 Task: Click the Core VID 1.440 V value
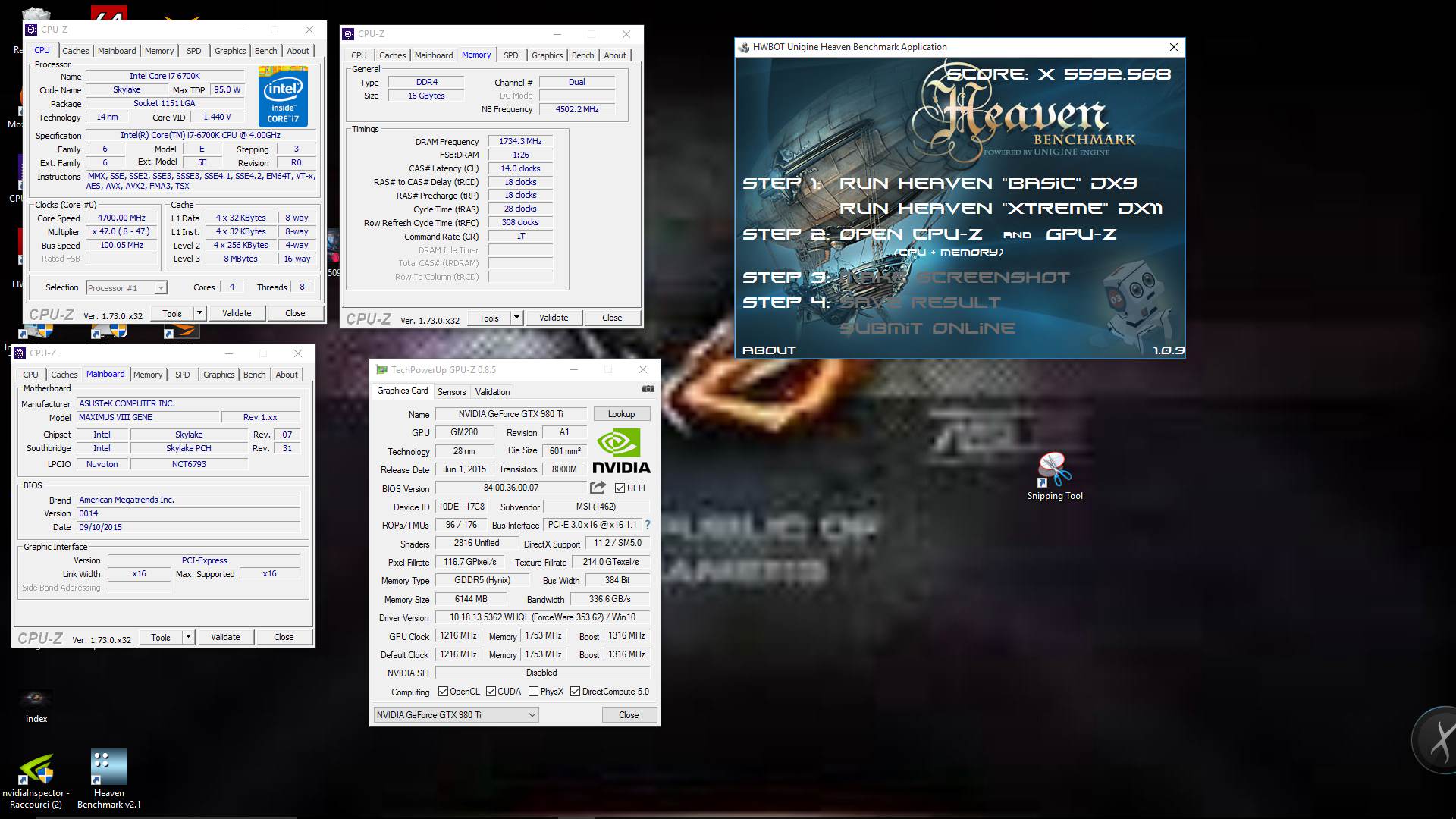click(217, 118)
